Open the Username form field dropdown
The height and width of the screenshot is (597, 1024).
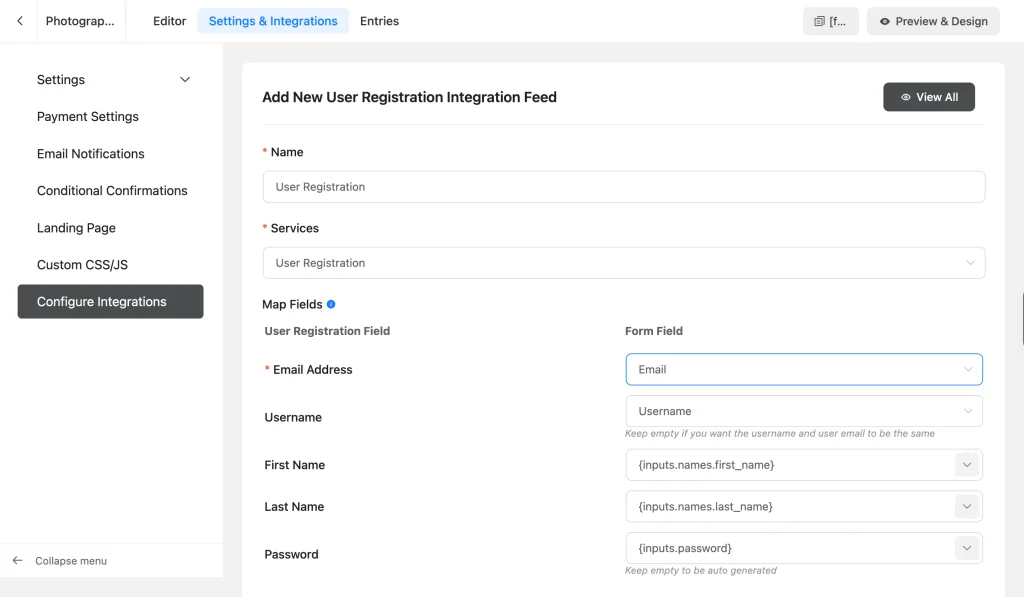click(x=804, y=411)
